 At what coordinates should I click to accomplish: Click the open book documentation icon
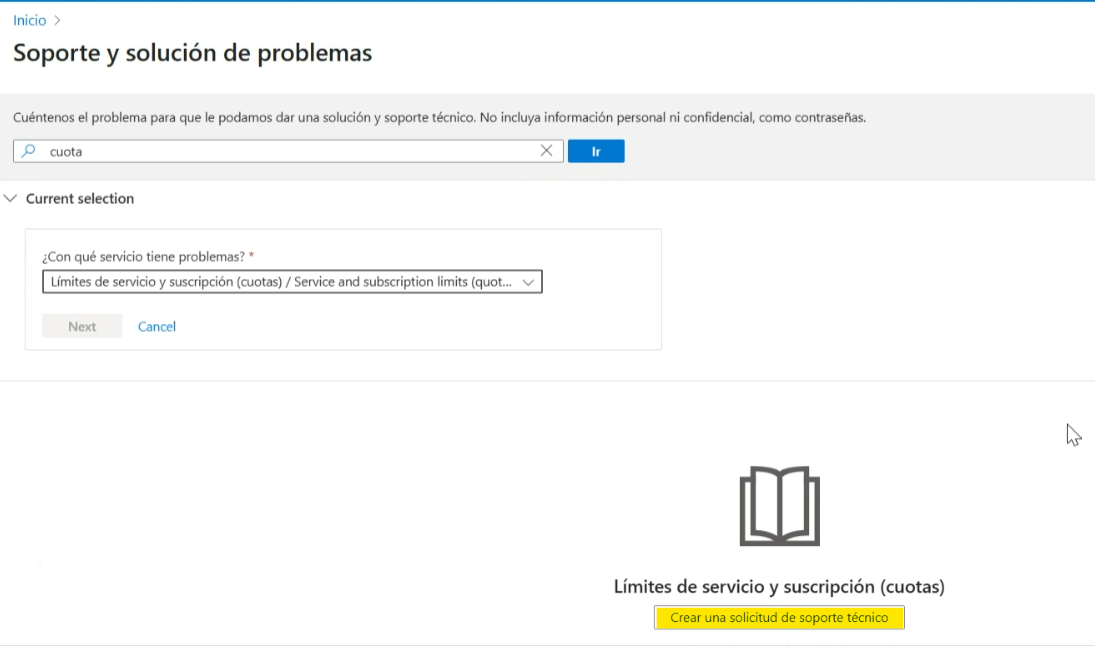tap(779, 506)
